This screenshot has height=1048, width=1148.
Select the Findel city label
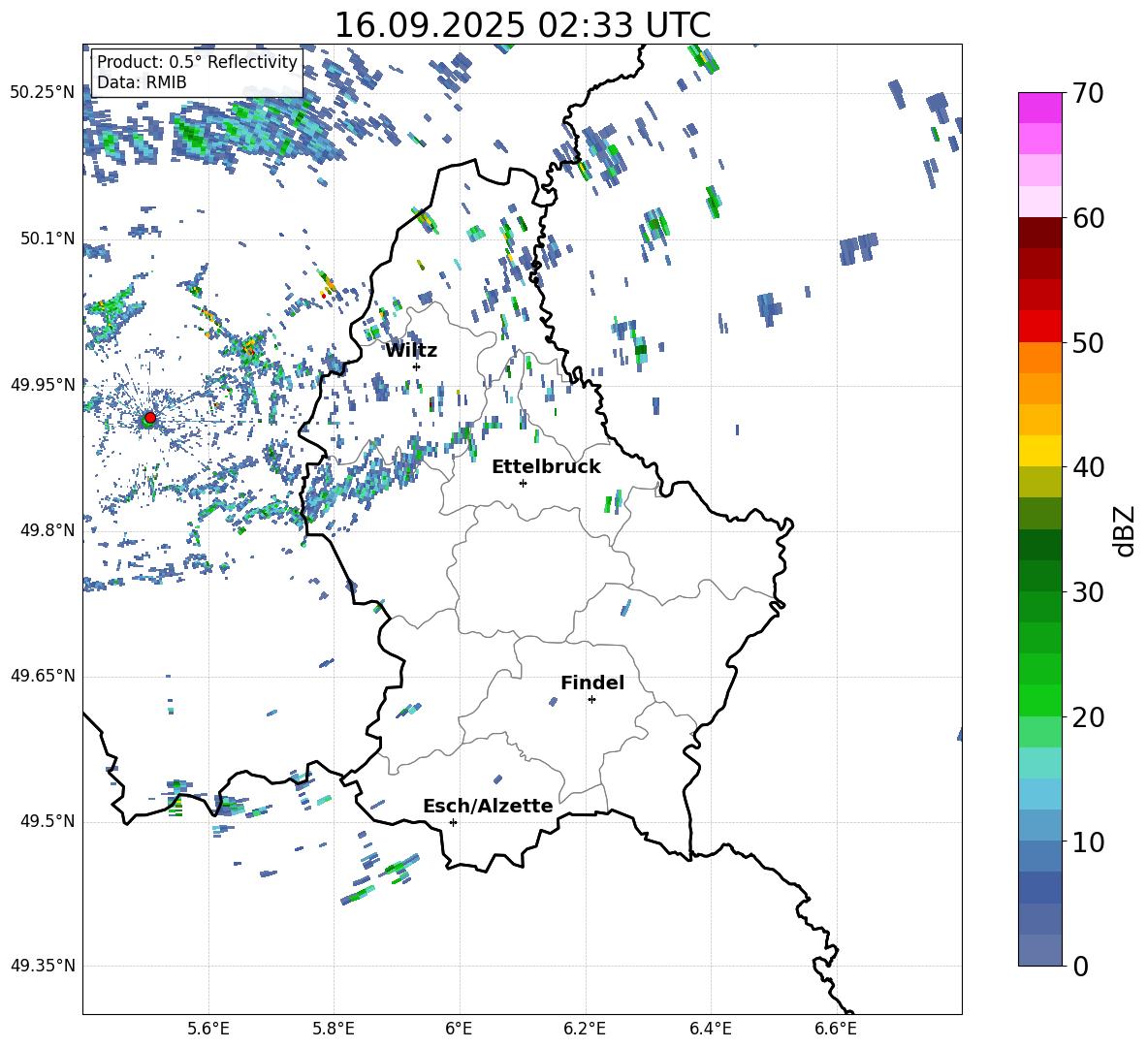[592, 683]
